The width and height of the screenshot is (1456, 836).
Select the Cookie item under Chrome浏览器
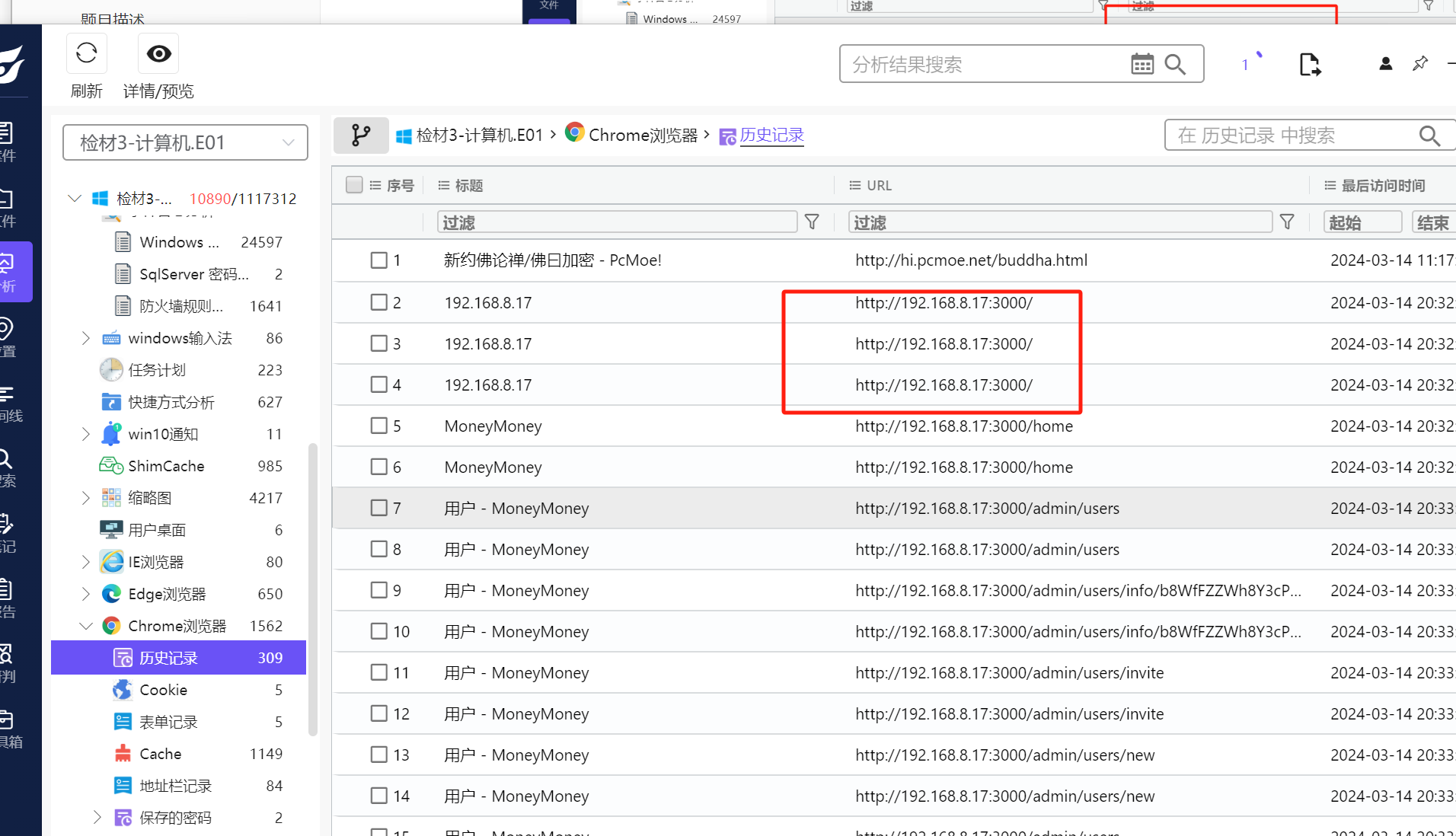pyautogui.click(x=163, y=690)
